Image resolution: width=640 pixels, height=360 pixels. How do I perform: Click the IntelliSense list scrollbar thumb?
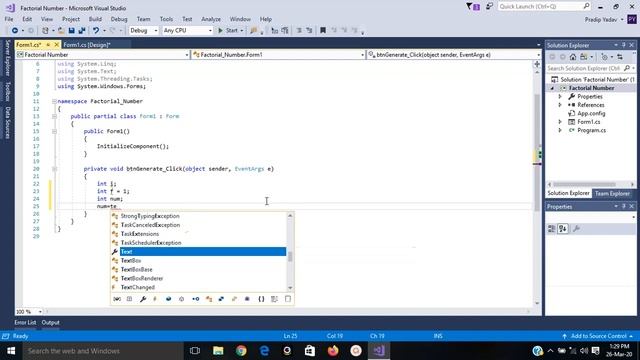click(290, 257)
